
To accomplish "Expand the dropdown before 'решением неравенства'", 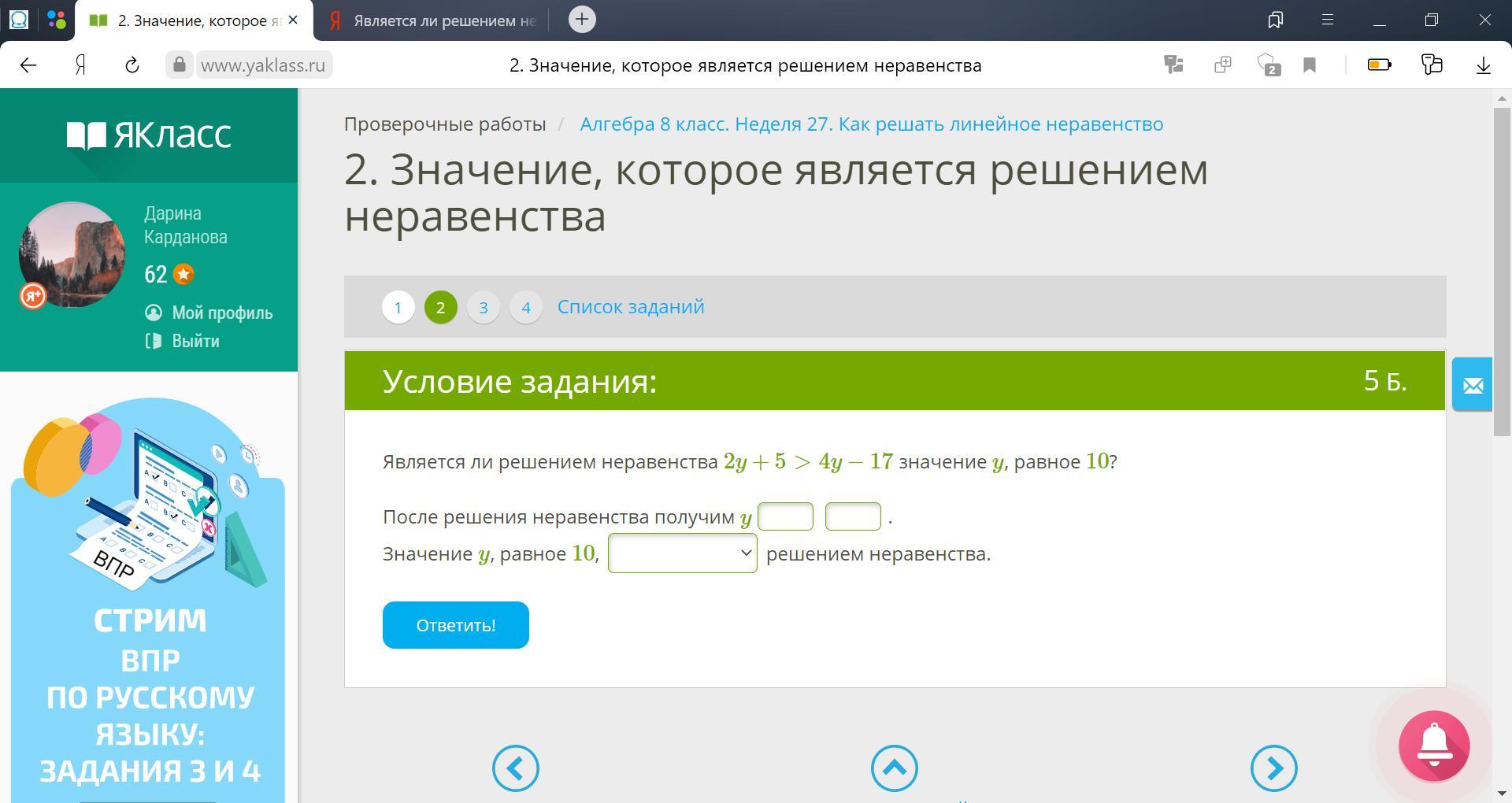I will coord(682,553).
